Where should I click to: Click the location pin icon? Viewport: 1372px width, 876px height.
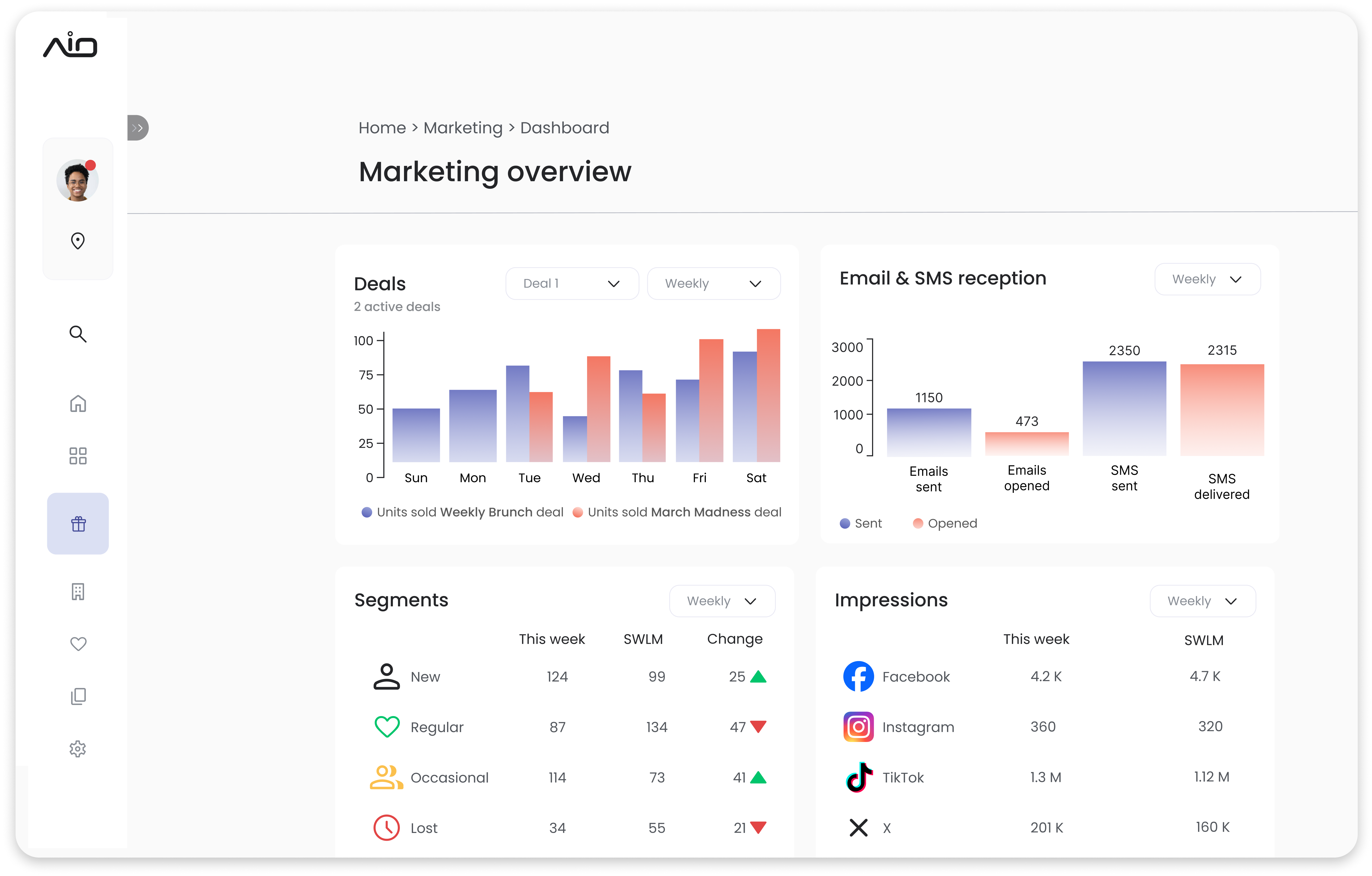tap(78, 241)
